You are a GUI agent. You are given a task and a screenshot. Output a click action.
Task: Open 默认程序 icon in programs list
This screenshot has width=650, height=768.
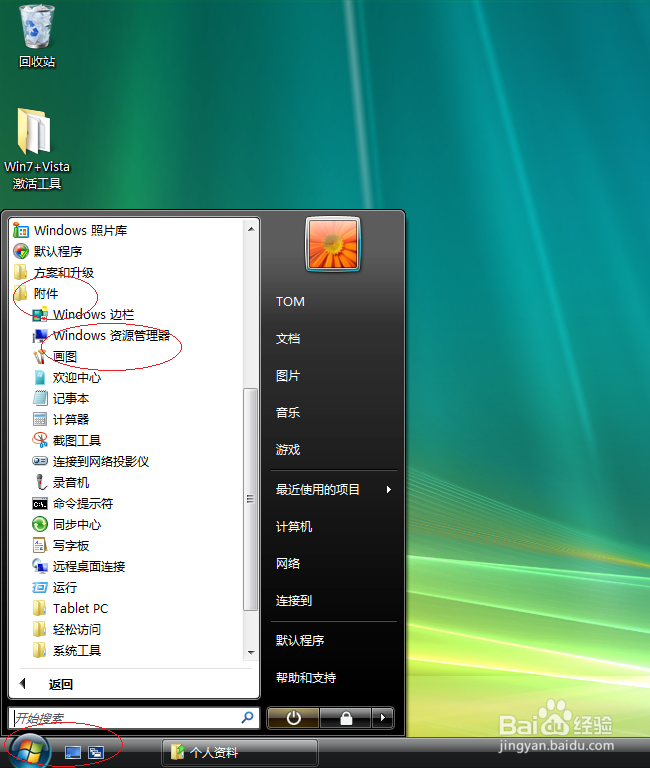[x=21, y=251]
